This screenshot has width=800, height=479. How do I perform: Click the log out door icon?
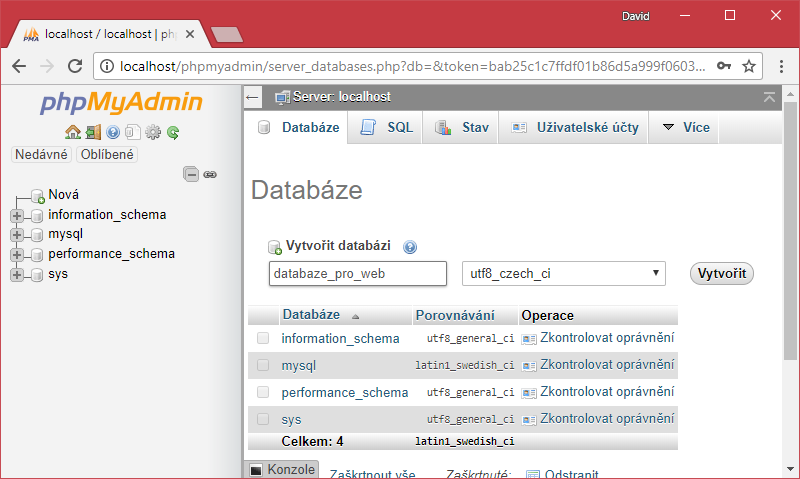point(93,133)
